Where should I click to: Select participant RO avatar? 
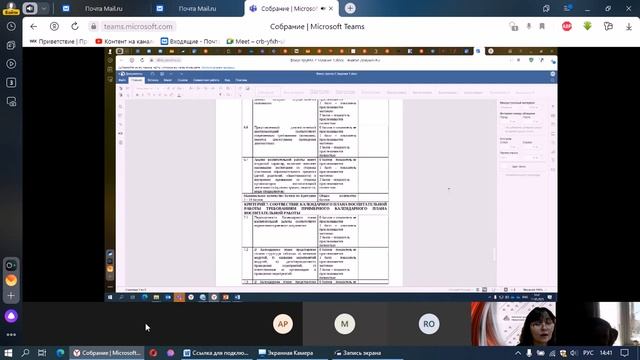(x=429, y=324)
